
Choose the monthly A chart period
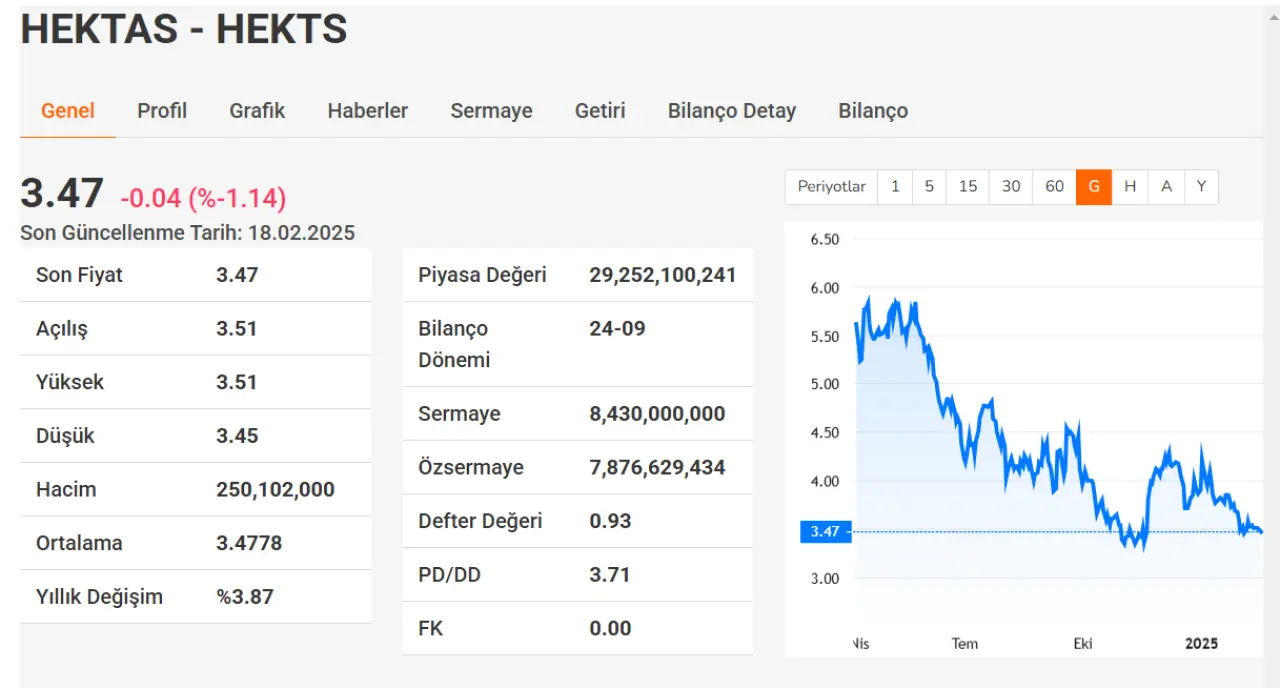click(x=1166, y=187)
